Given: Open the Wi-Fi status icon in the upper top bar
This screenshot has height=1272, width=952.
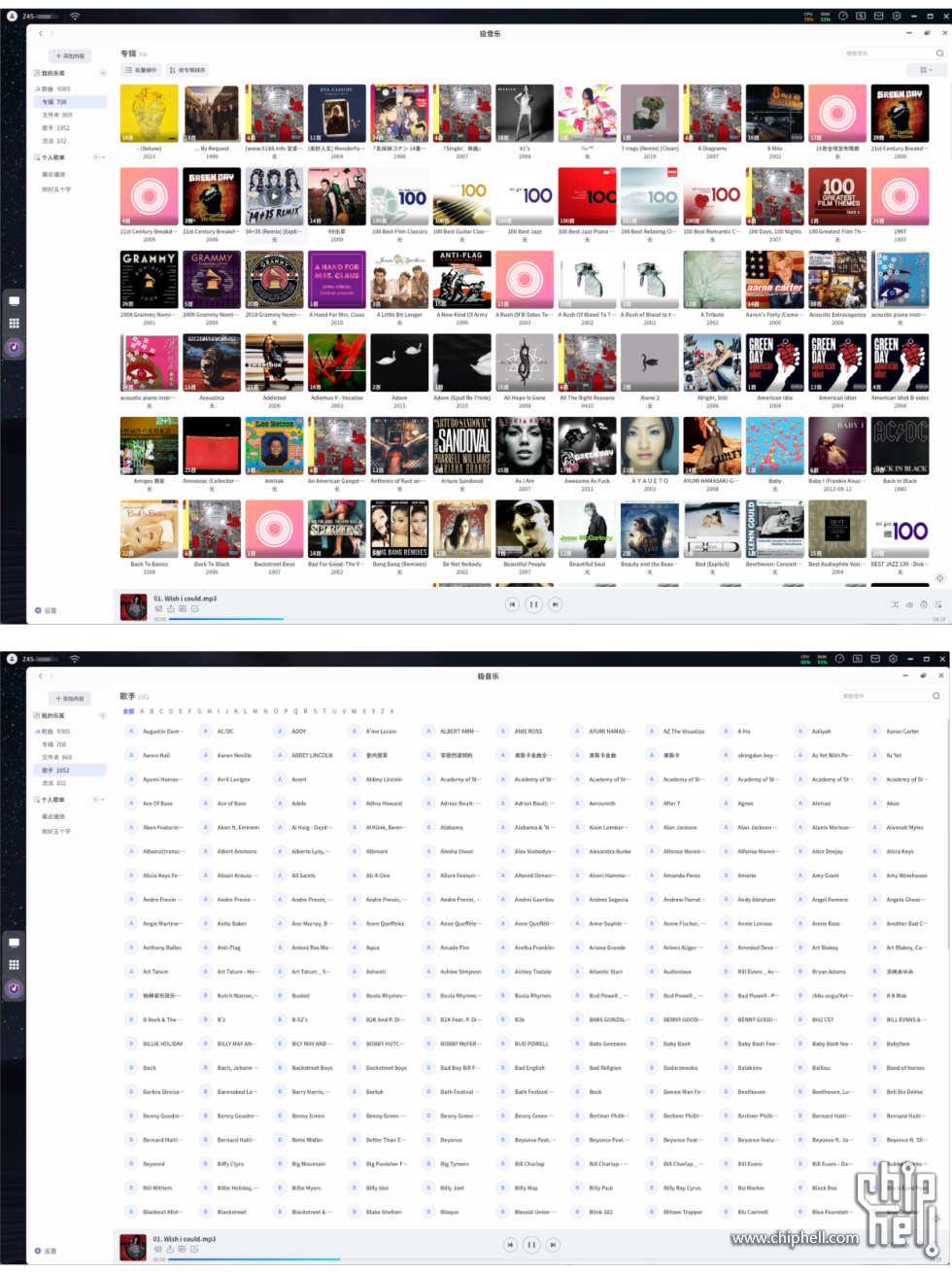Looking at the screenshot, I should 75,17.
